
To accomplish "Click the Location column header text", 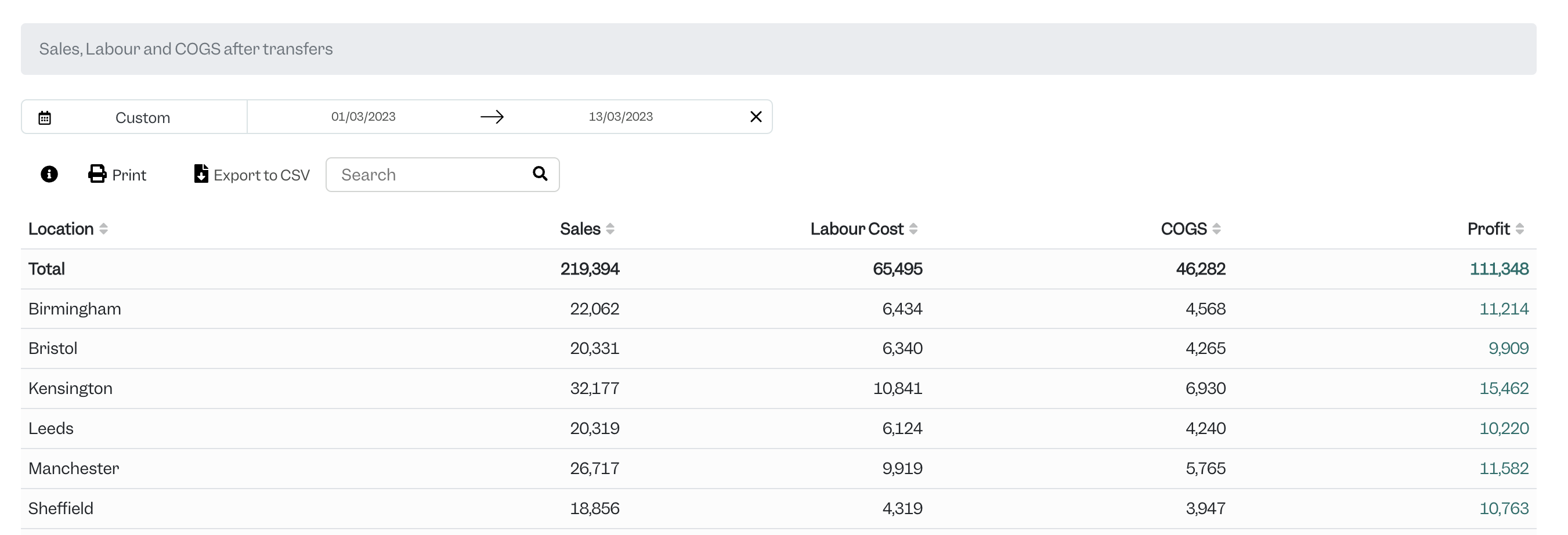I will tap(61, 229).
